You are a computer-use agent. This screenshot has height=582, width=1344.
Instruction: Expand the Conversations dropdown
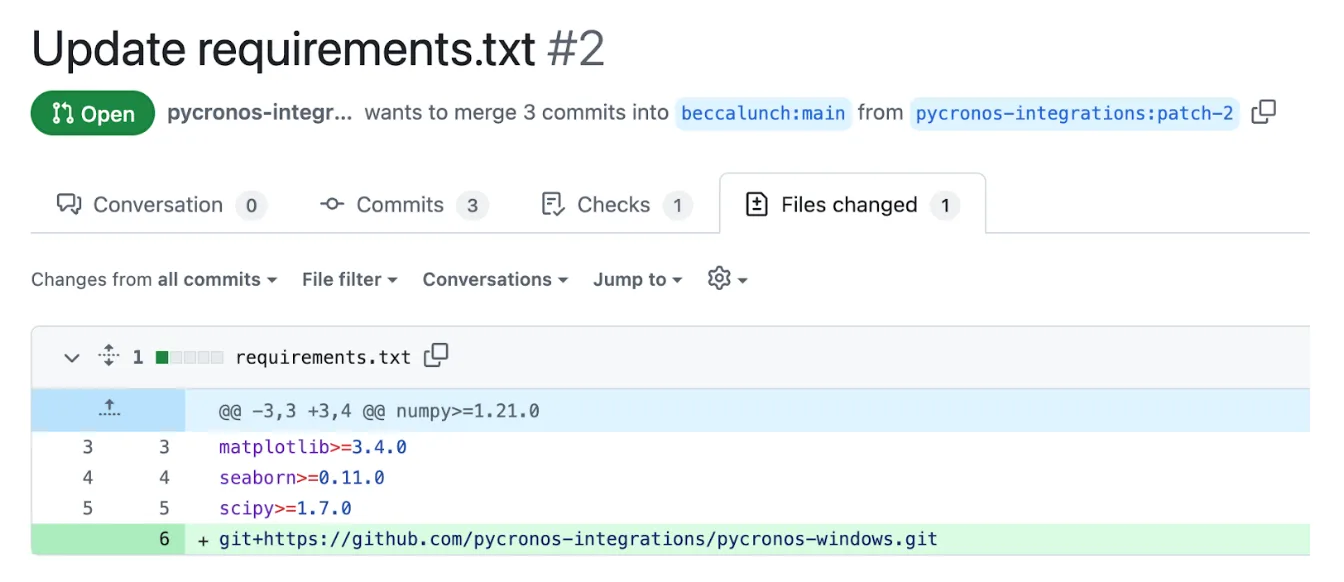(495, 279)
